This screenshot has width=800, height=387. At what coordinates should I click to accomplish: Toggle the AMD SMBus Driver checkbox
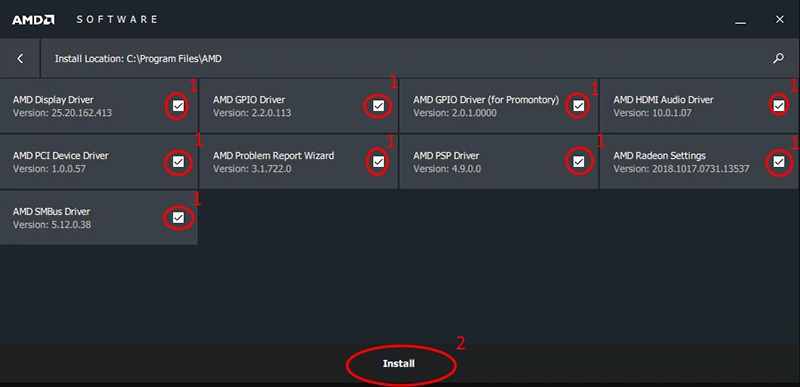click(x=178, y=218)
